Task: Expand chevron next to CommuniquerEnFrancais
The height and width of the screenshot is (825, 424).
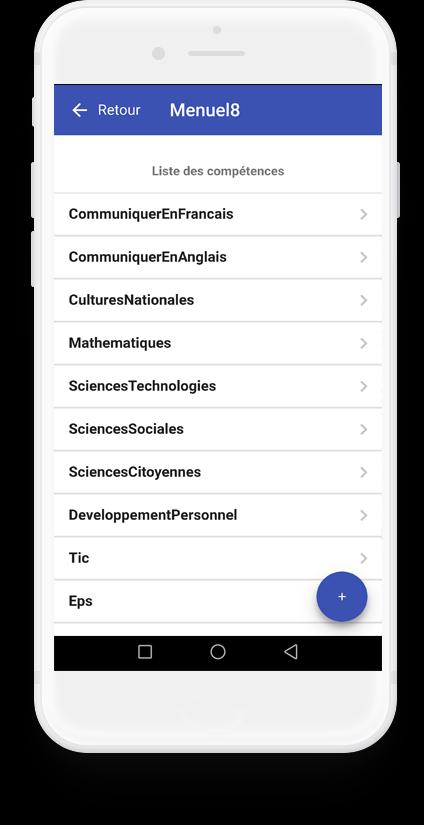Action: click(x=364, y=214)
